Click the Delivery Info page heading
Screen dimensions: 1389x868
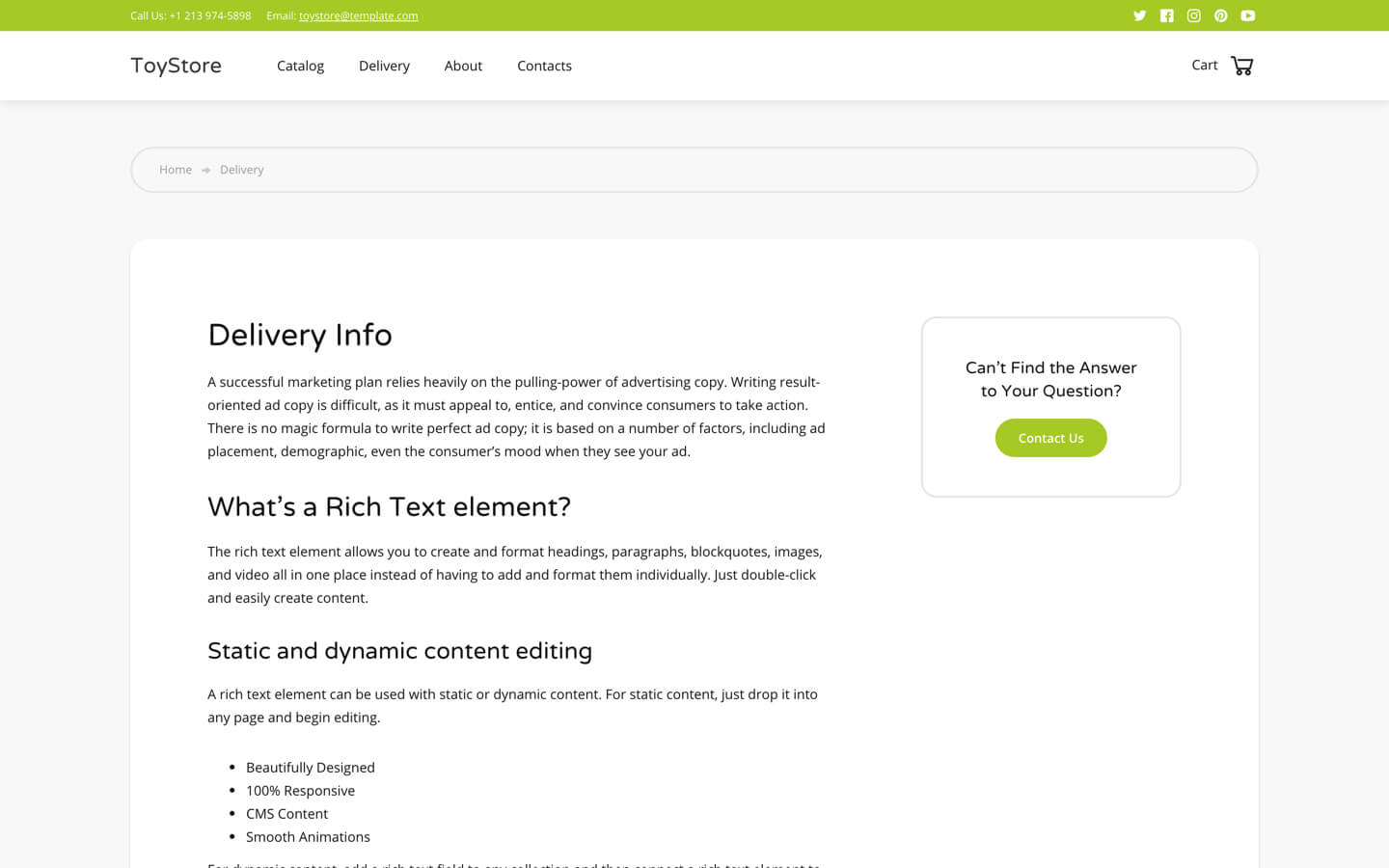tap(300, 335)
